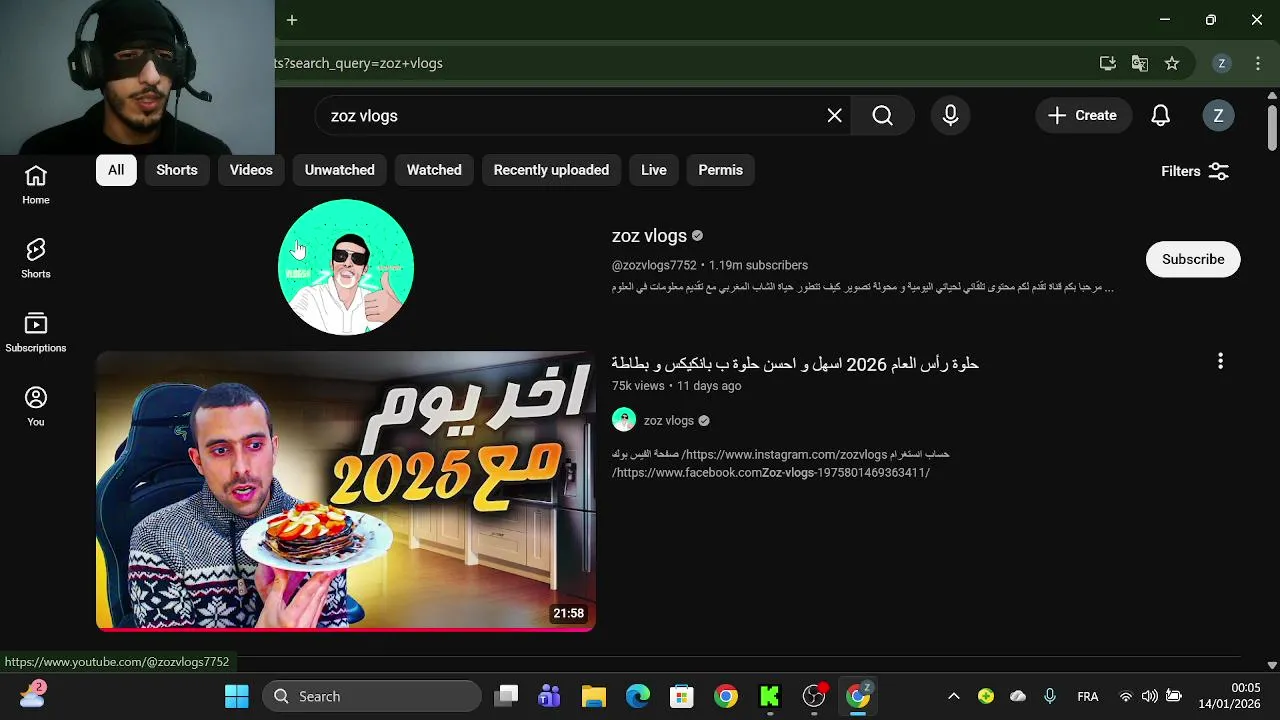The image size is (1280, 720).
Task: Open the Chrome profile Z button
Action: 1221,63
